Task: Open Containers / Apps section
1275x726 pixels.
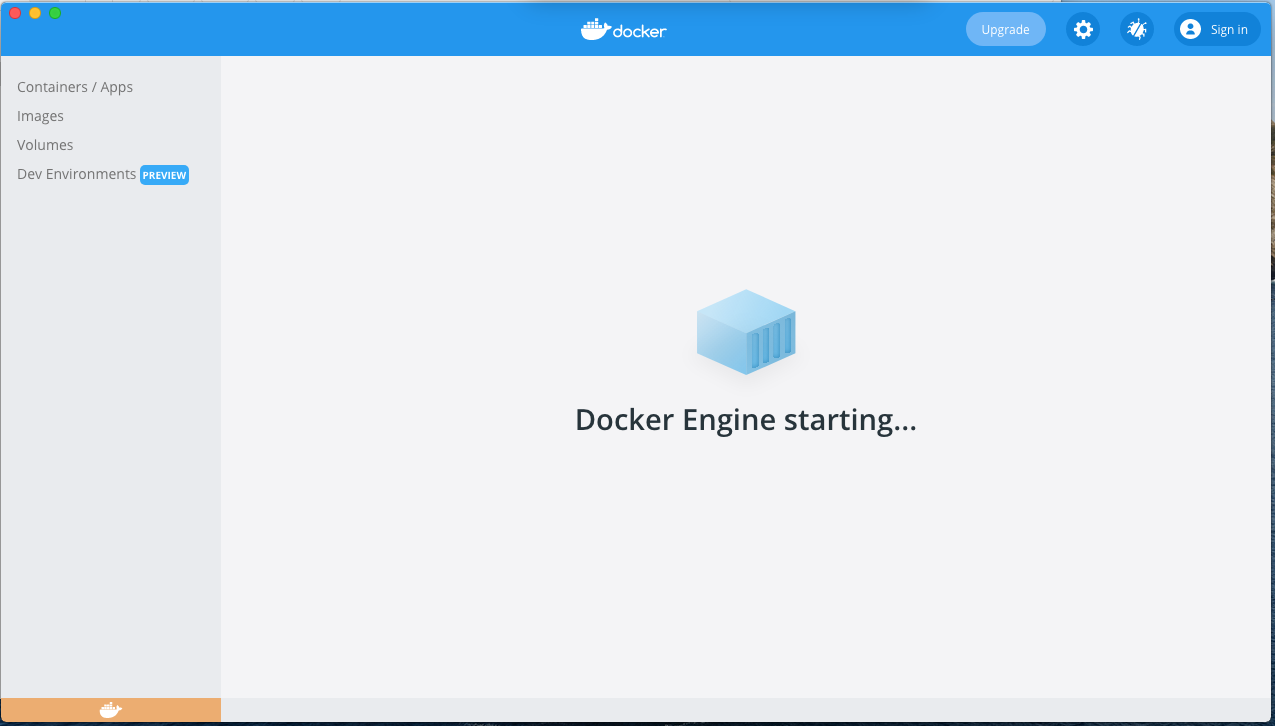Action: [75, 87]
